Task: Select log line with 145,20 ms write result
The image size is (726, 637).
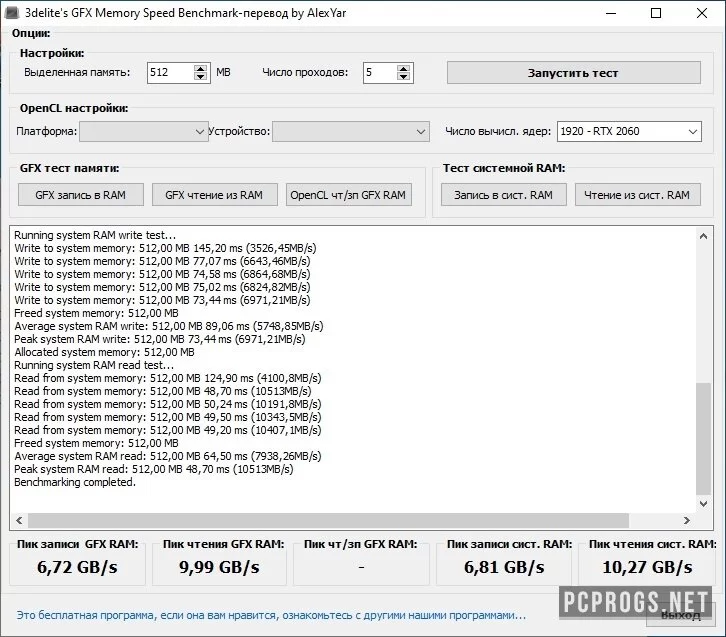Action: [165, 248]
